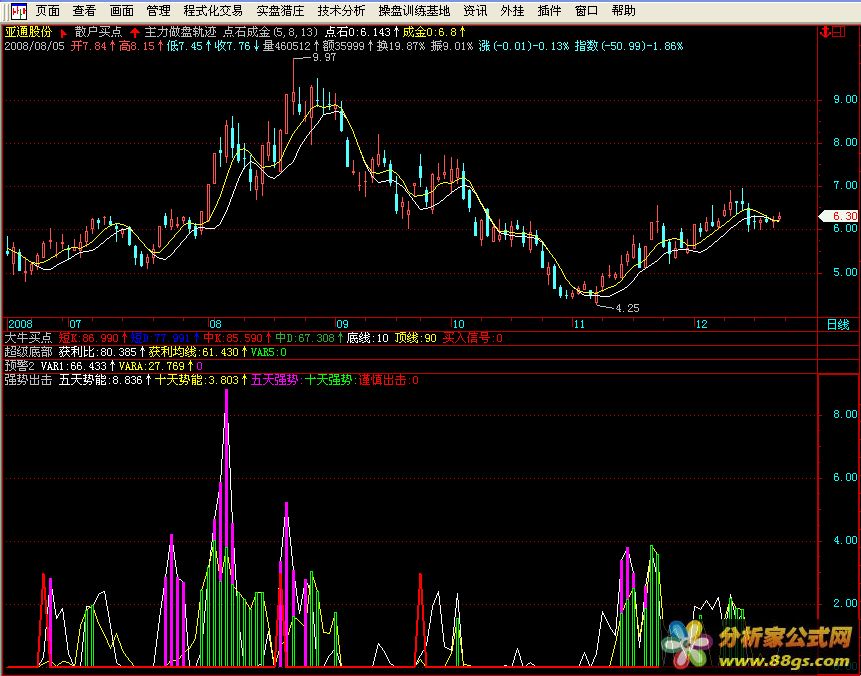
Task: Click the 4.25 lowest price label
Action: click(x=628, y=309)
